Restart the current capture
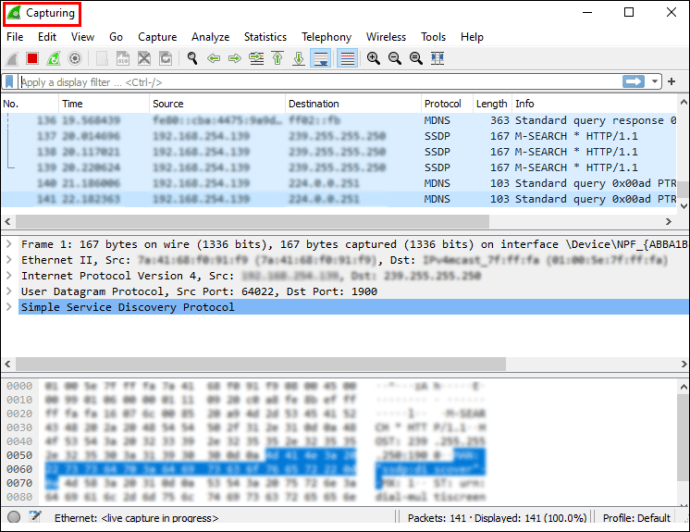The width and height of the screenshot is (690, 532). [x=53, y=59]
